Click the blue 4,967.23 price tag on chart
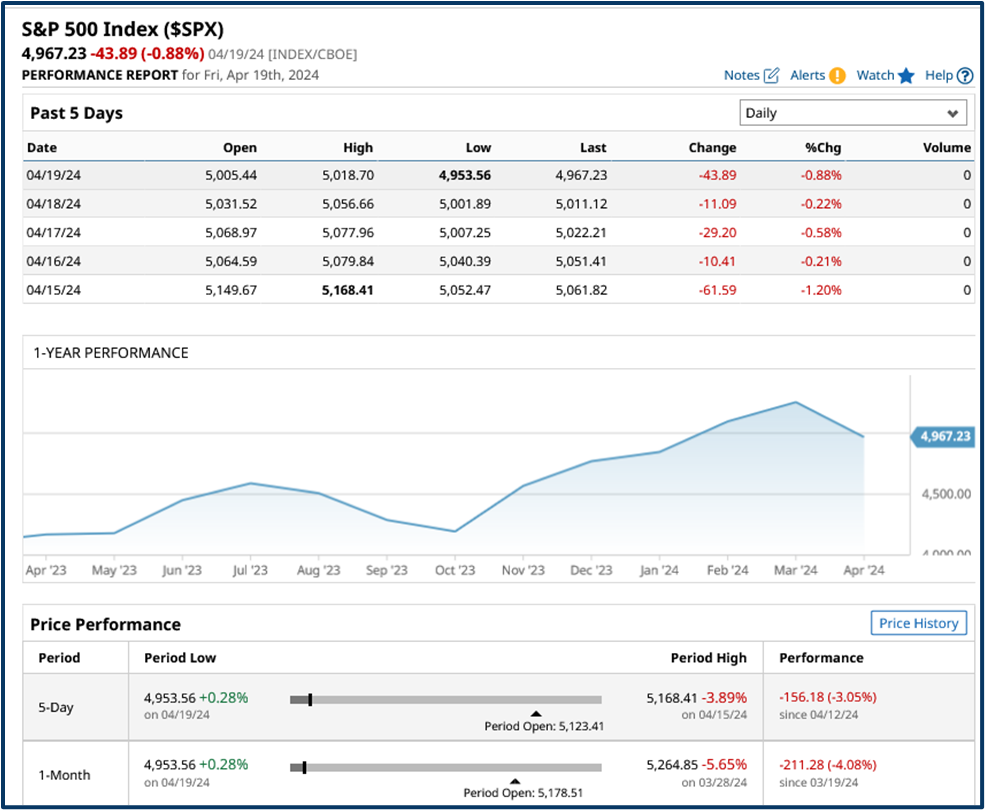Viewport: 985px width, 810px height. coord(941,436)
